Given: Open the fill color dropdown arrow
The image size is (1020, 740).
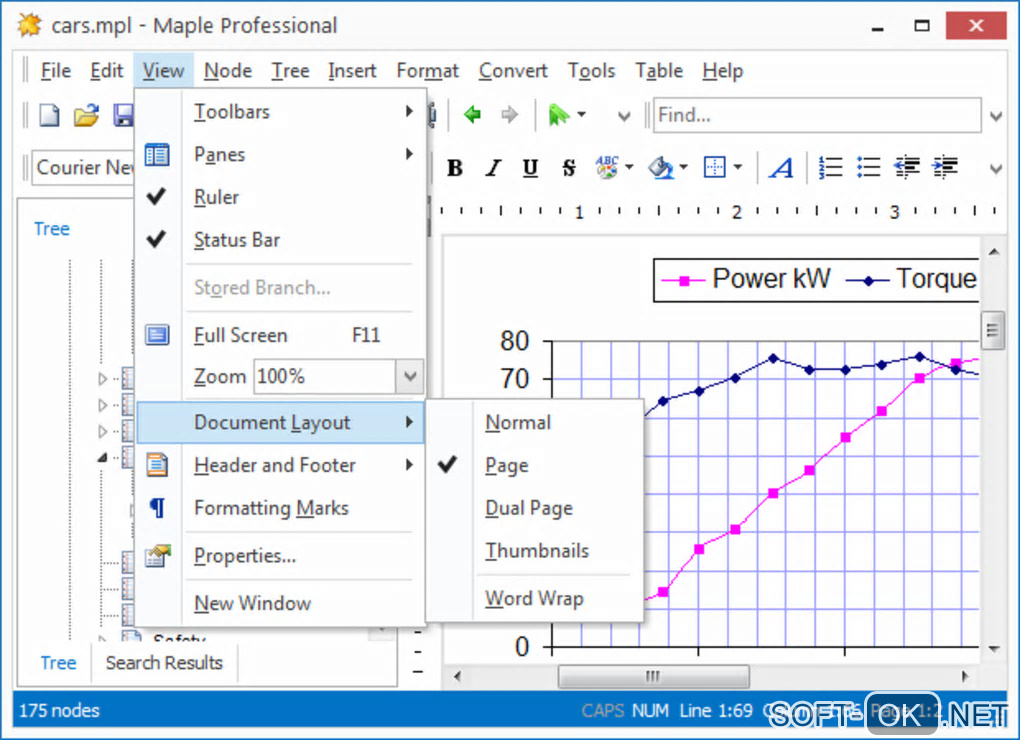Looking at the screenshot, I should click(684, 167).
